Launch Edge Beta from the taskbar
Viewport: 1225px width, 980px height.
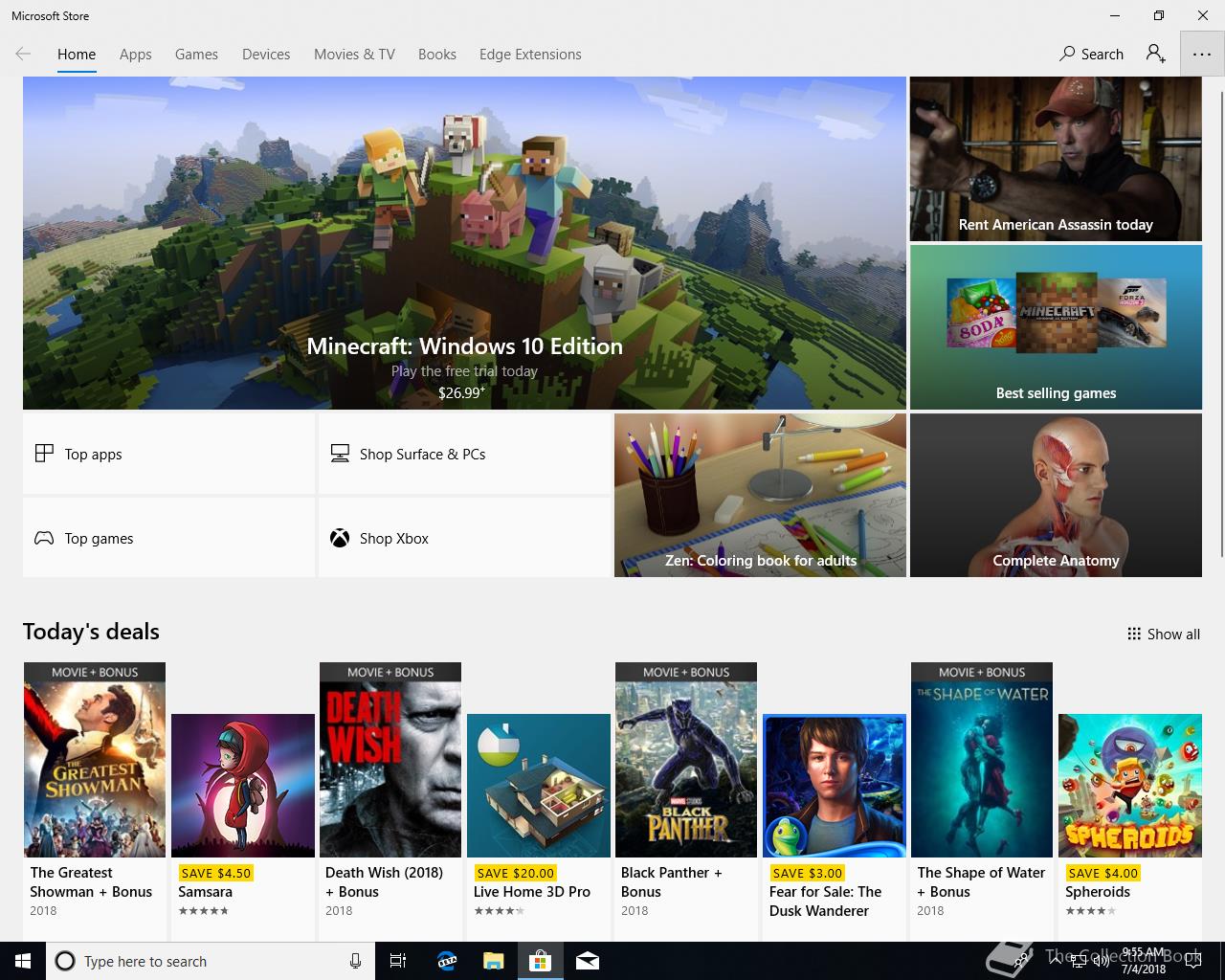tap(447, 961)
